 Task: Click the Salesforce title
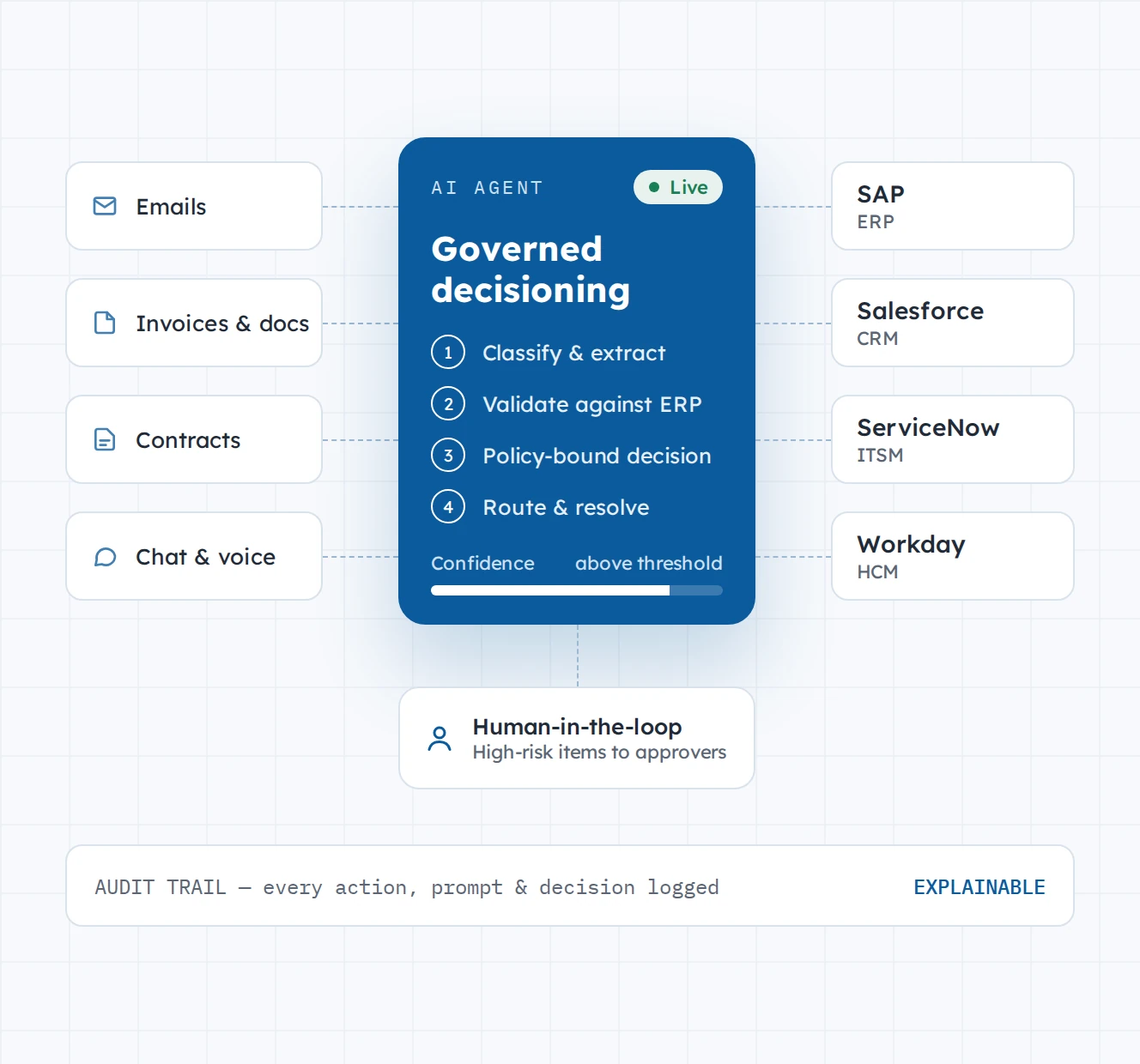pyautogui.click(x=920, y=311)
